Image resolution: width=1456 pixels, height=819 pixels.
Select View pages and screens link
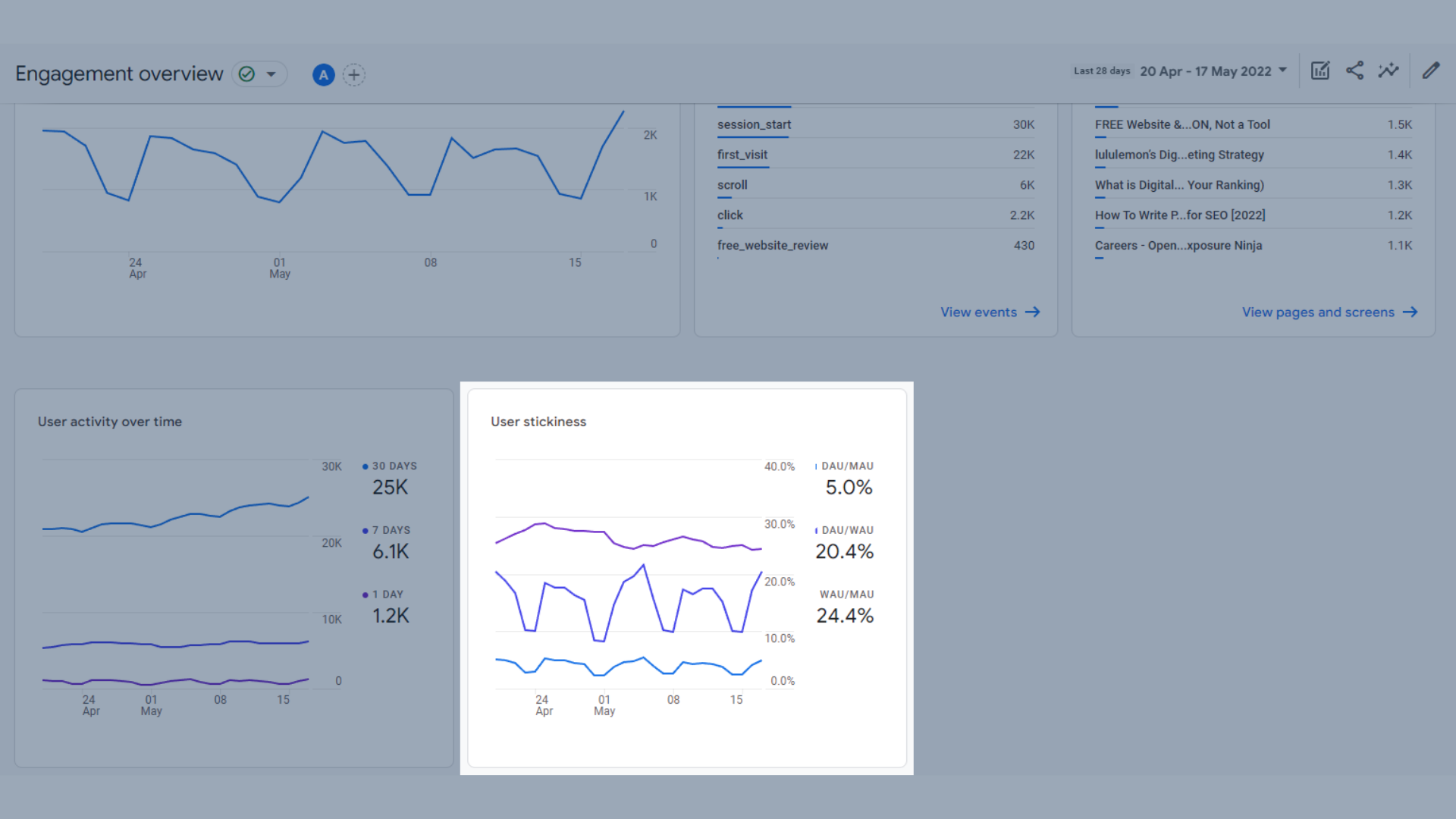coord(1329,311)
